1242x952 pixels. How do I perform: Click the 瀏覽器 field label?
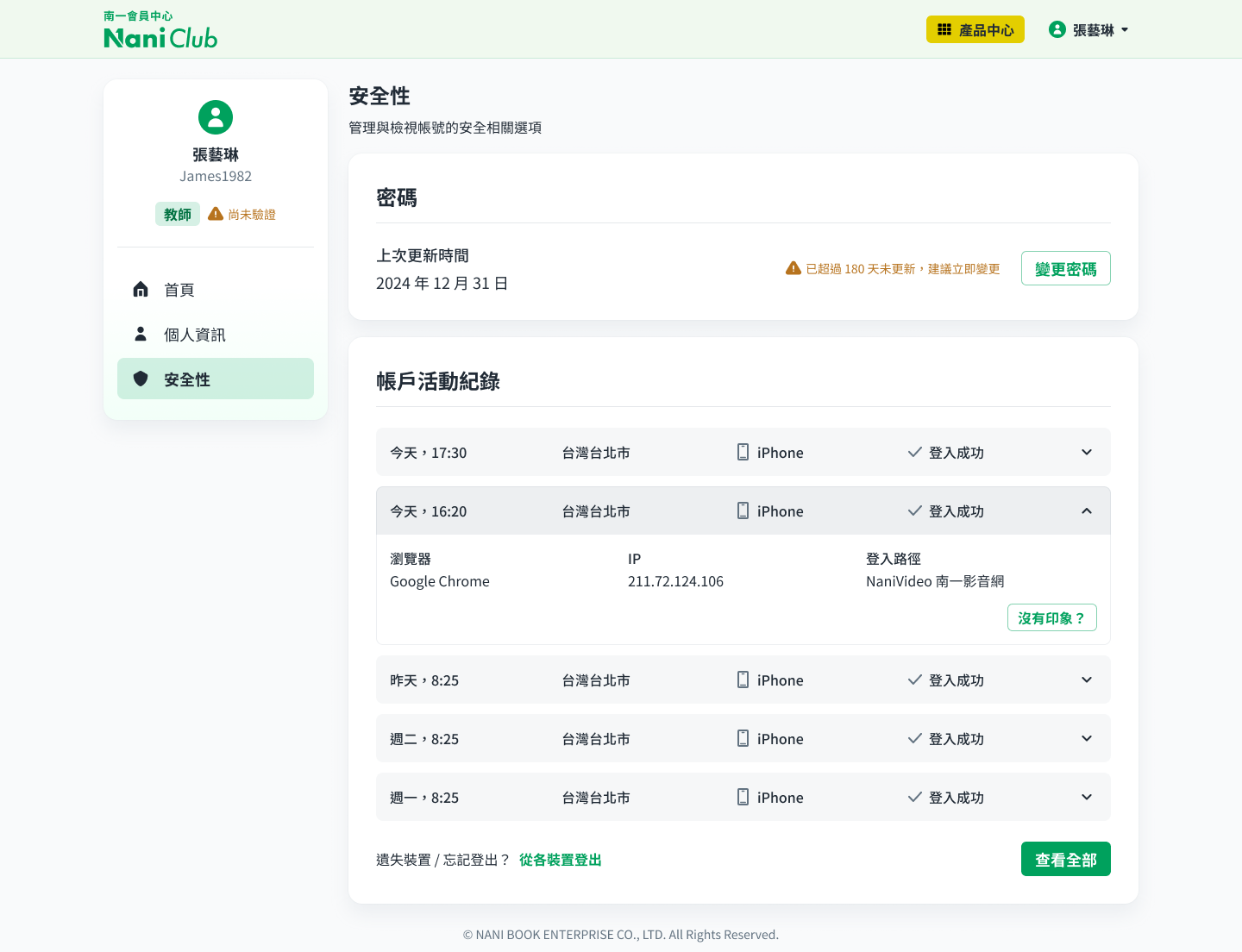click(x=411, y=559)
